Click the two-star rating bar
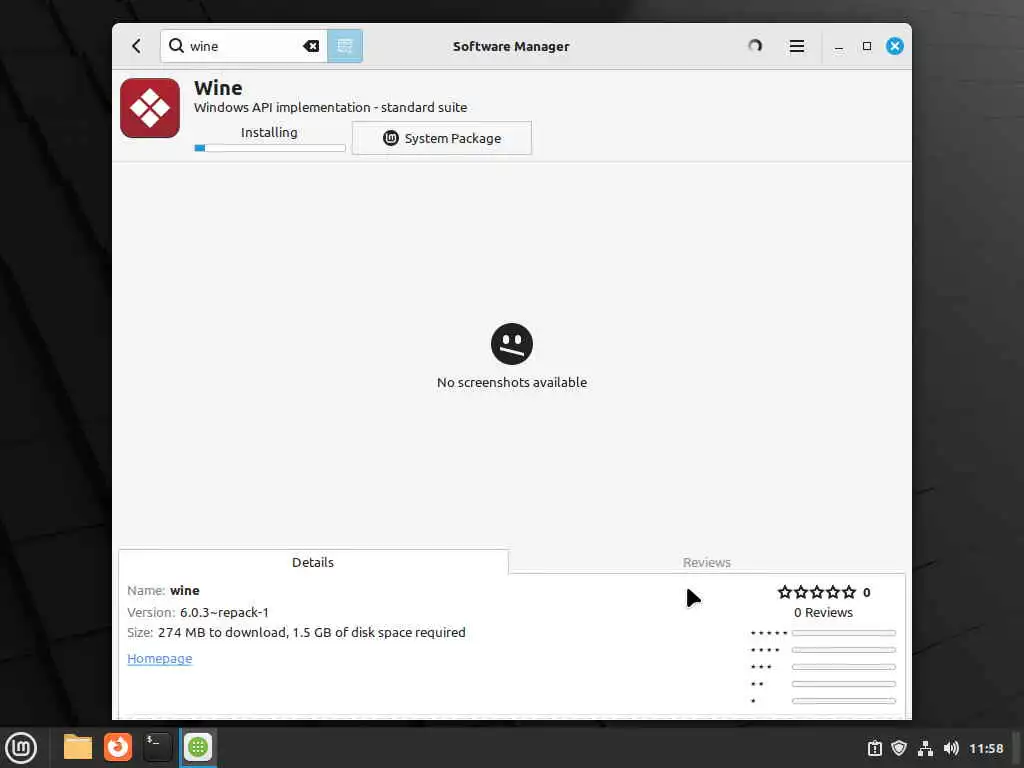Viewport: 1024px width, 768px height. point(844,684)
